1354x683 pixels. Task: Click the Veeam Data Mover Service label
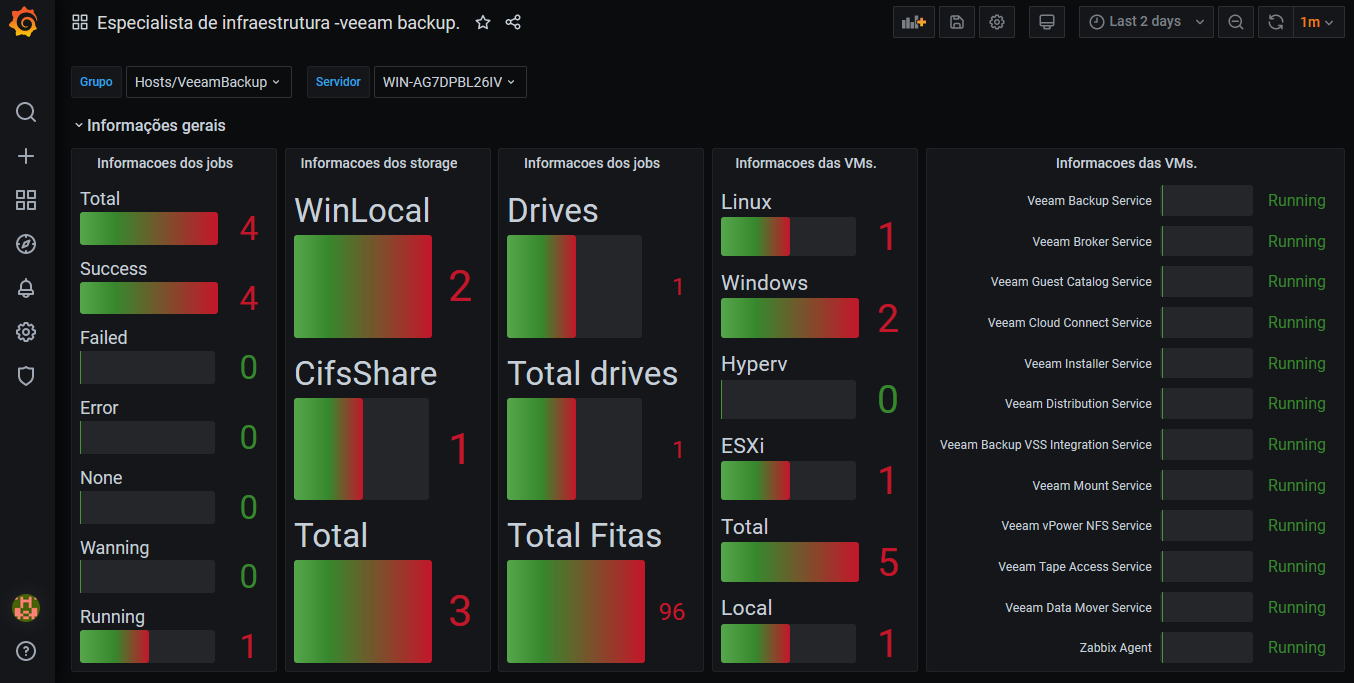[1078, 608]
